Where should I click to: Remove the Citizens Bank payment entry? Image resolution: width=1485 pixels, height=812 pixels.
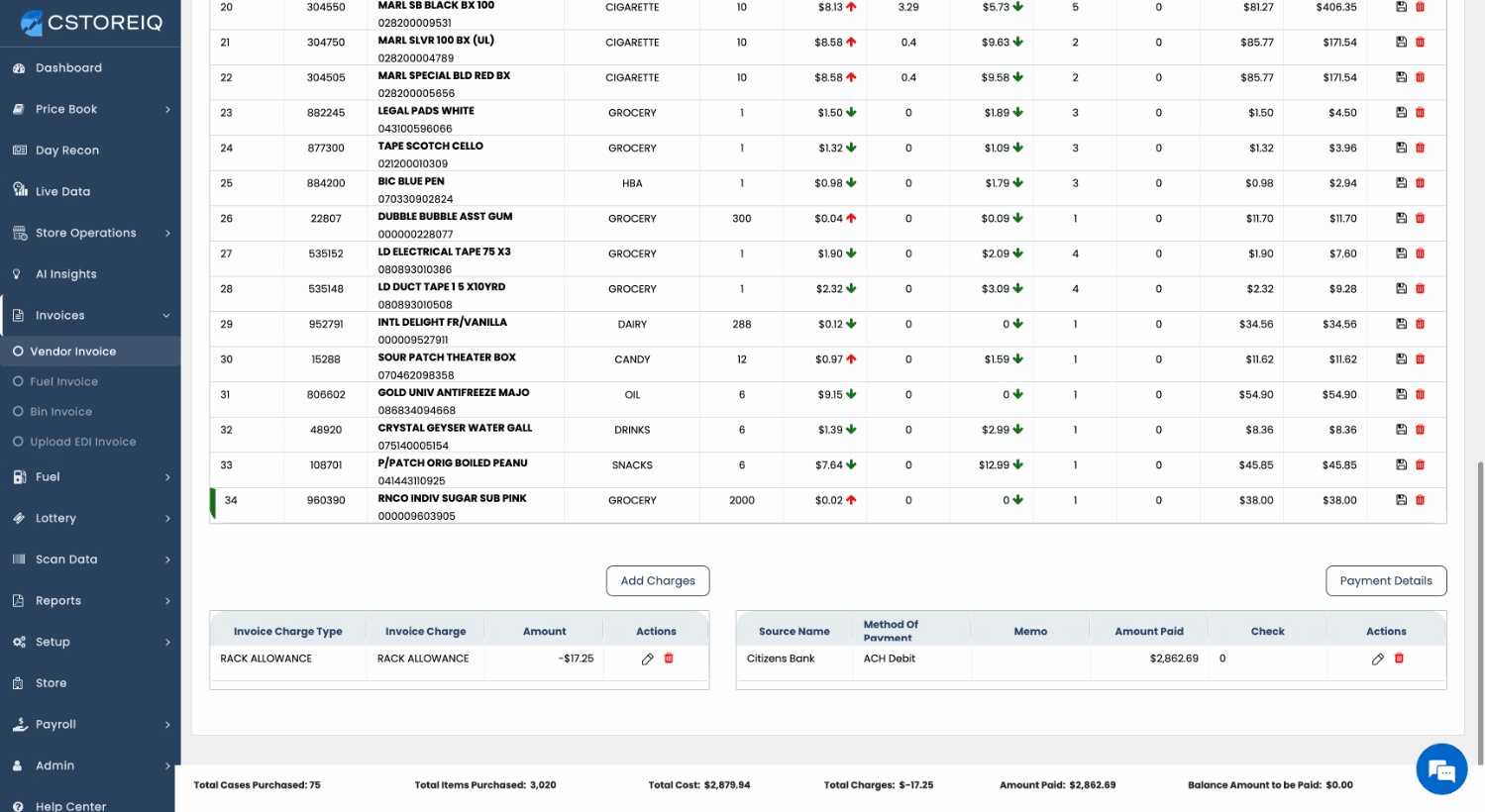pyautogui.click(x=1399, y=659)
